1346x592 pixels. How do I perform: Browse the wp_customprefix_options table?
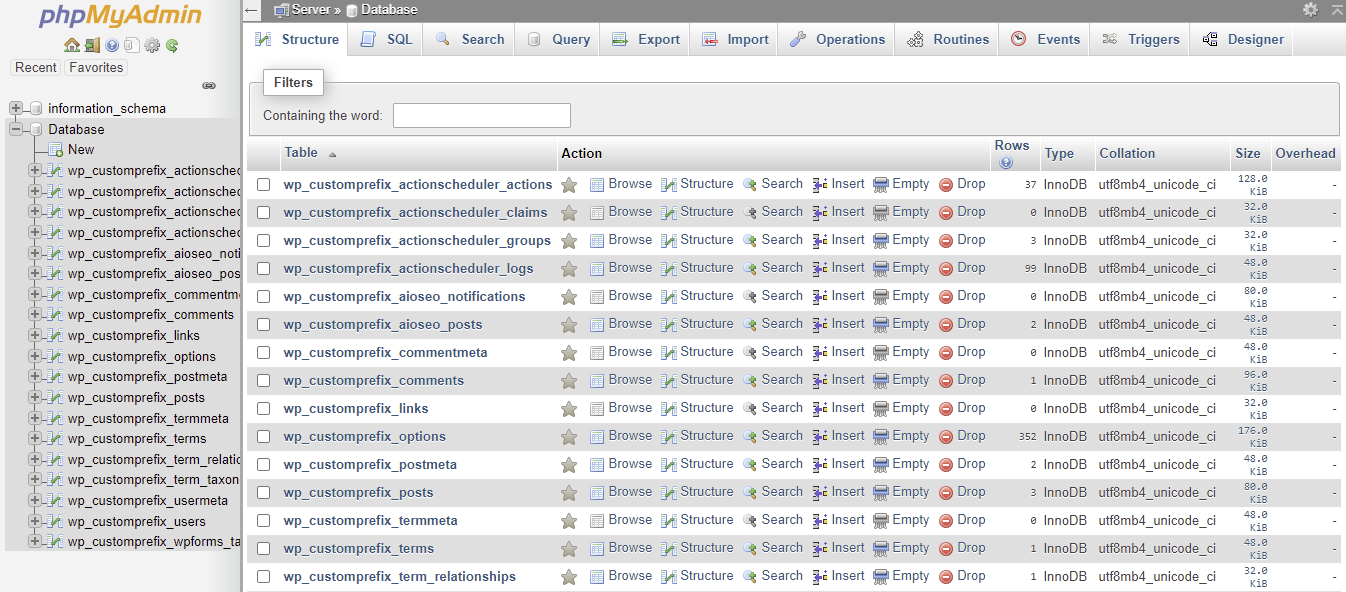click(x=630, y=436)
